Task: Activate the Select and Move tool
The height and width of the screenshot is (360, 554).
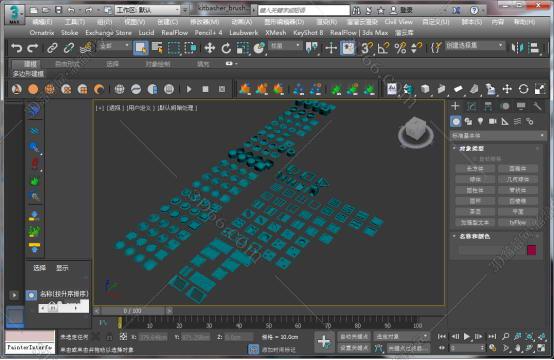Action: pyautogui.click(x=210, y=48)
